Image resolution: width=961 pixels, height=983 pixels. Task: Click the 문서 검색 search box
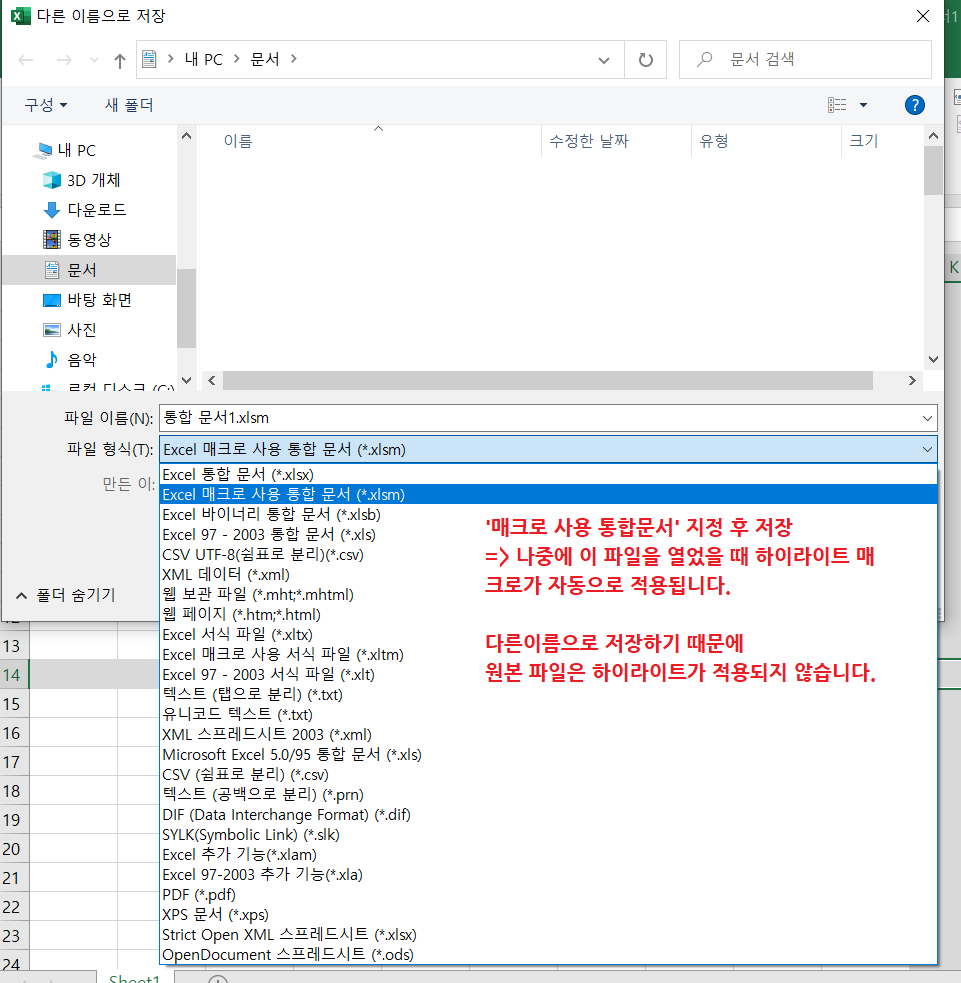[x=805, y=60]
